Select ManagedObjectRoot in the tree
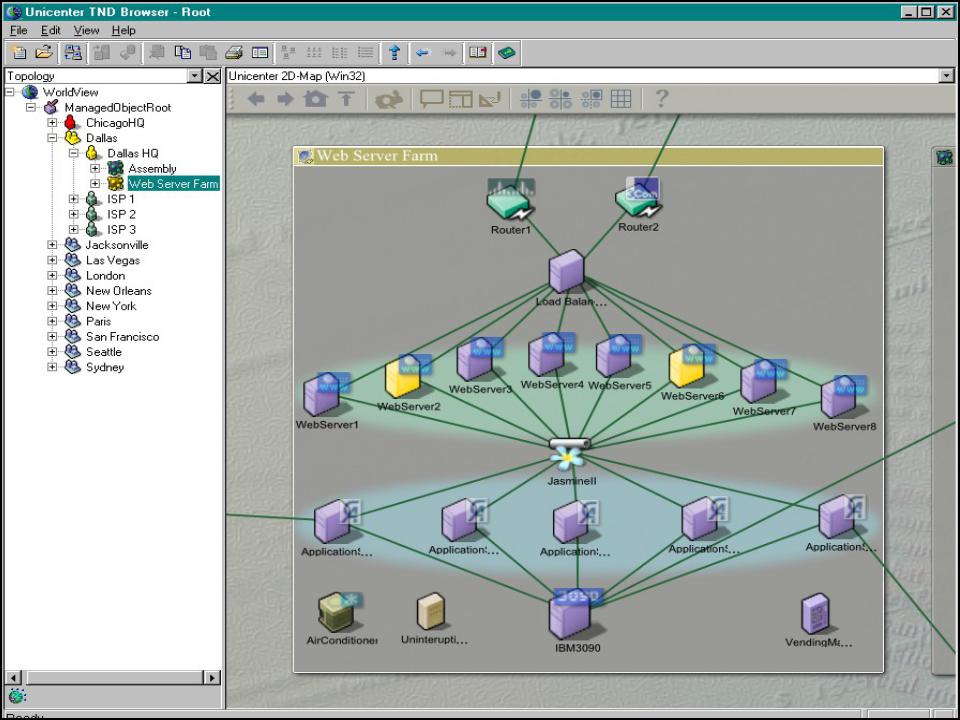The width and height of the screenshot is (960, 720). pyautogui.click(x=118, y=108)
